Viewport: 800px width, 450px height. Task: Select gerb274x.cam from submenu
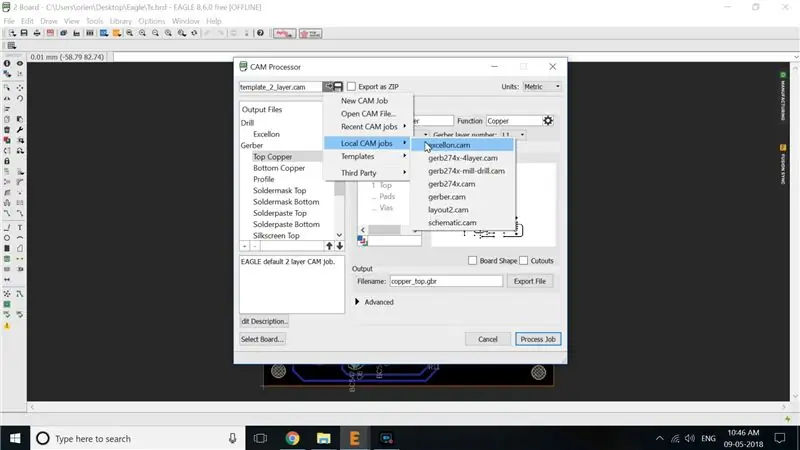463,184
